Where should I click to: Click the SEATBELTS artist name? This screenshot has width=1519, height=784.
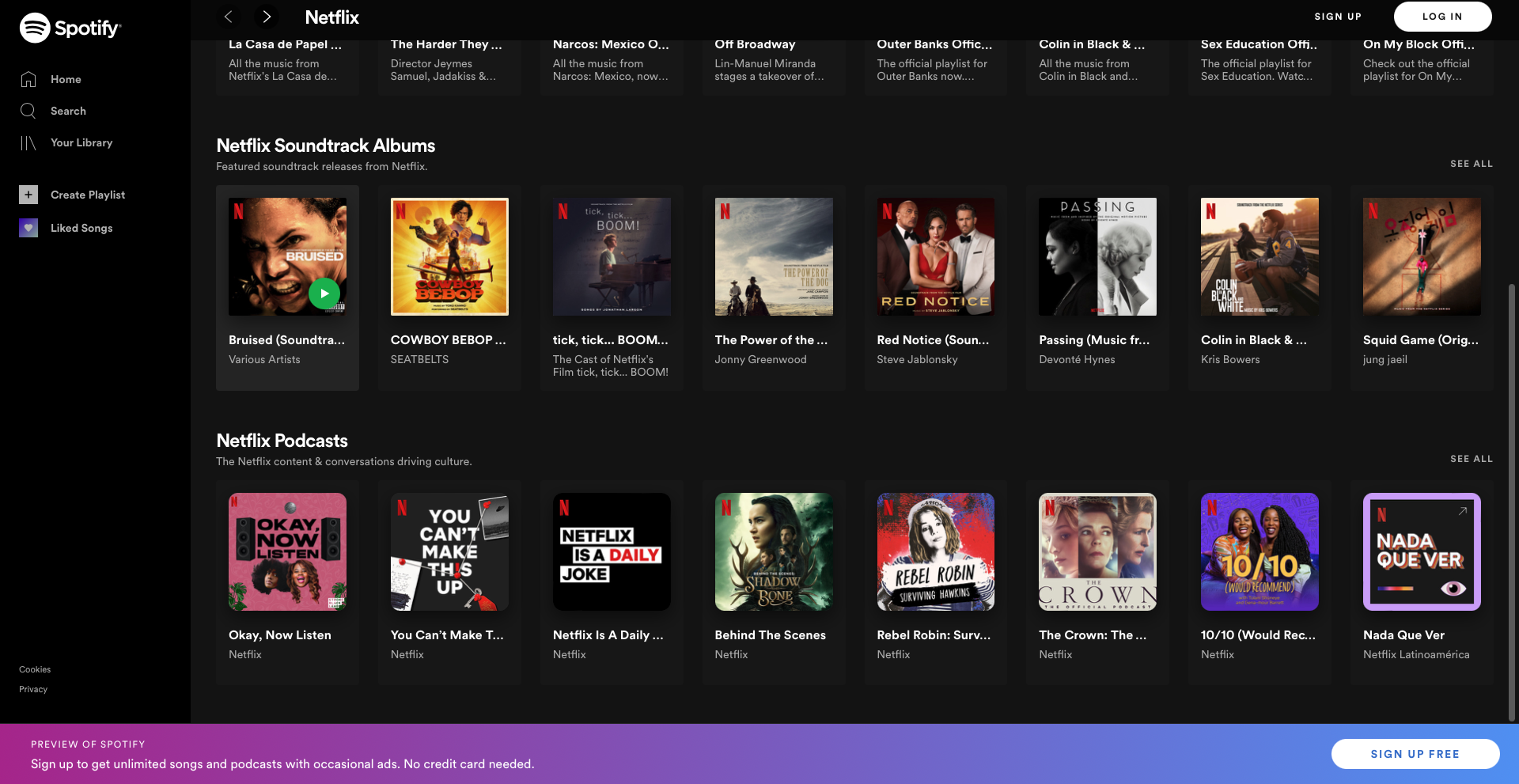coord(419,359)
